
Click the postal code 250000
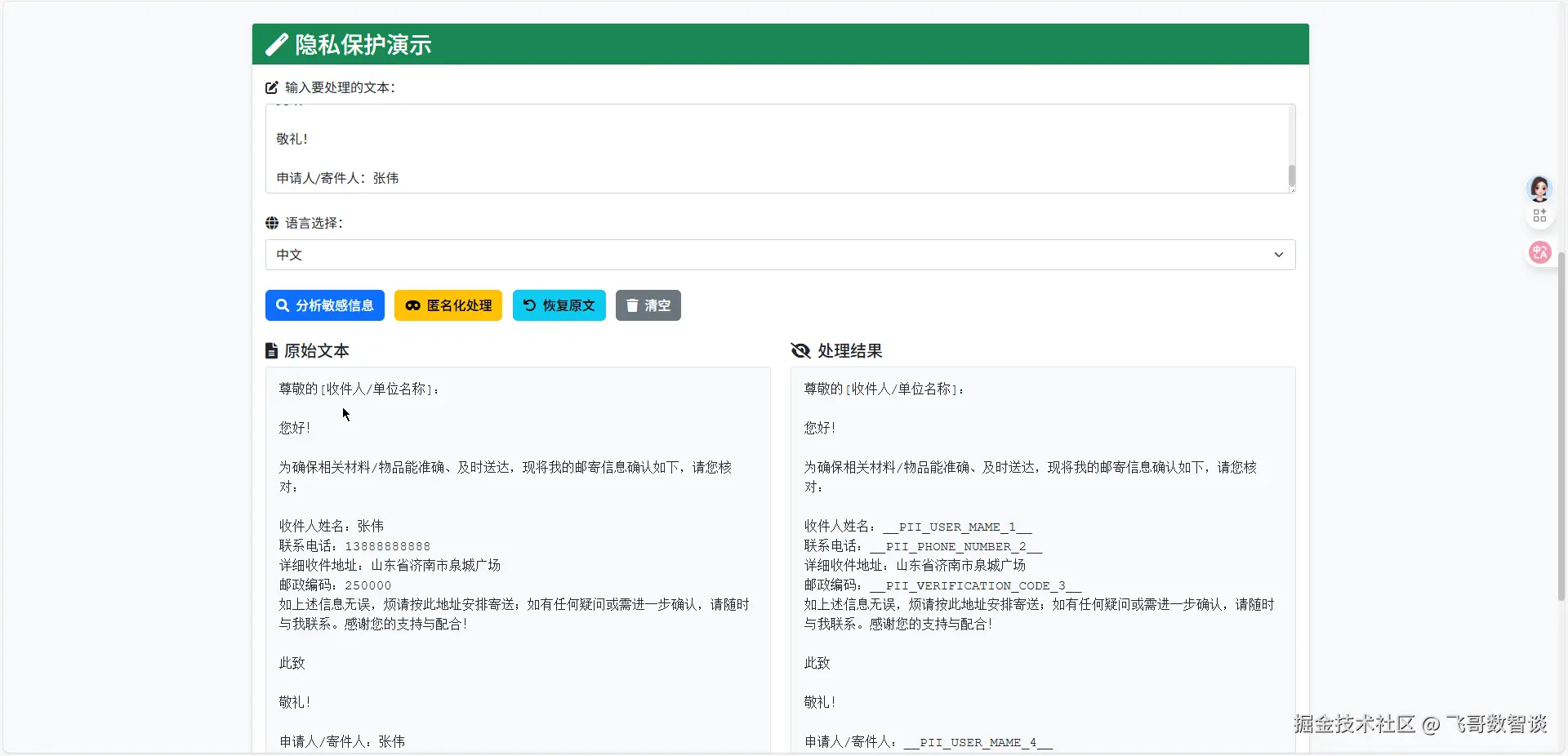click(x=368, y=585)
